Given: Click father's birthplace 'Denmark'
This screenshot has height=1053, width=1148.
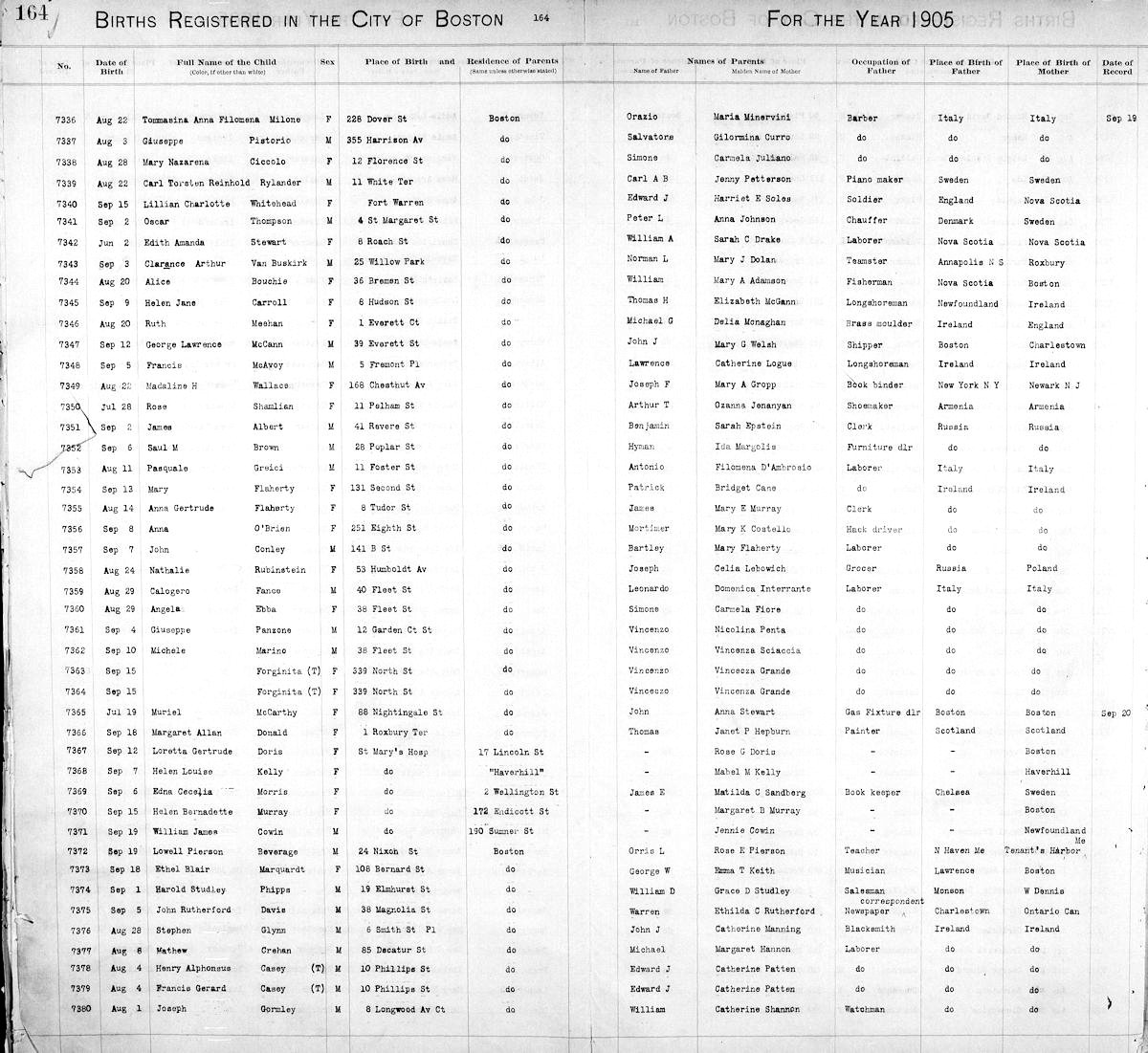Looking at the screenshot, I should click(956, 221).
